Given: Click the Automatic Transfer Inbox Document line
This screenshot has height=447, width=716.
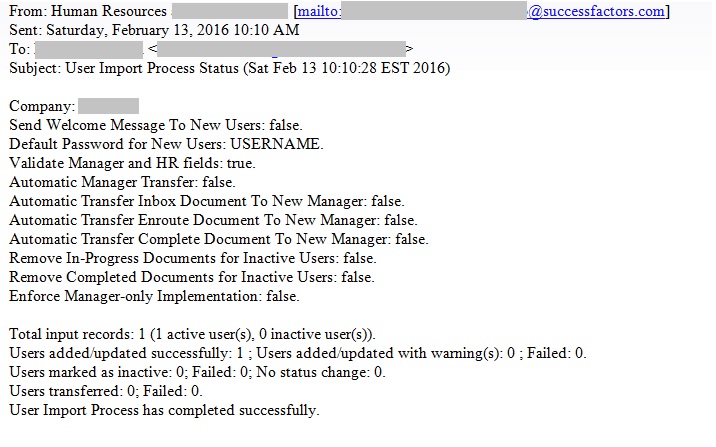Looking at the screenshot, I should 207,201.
